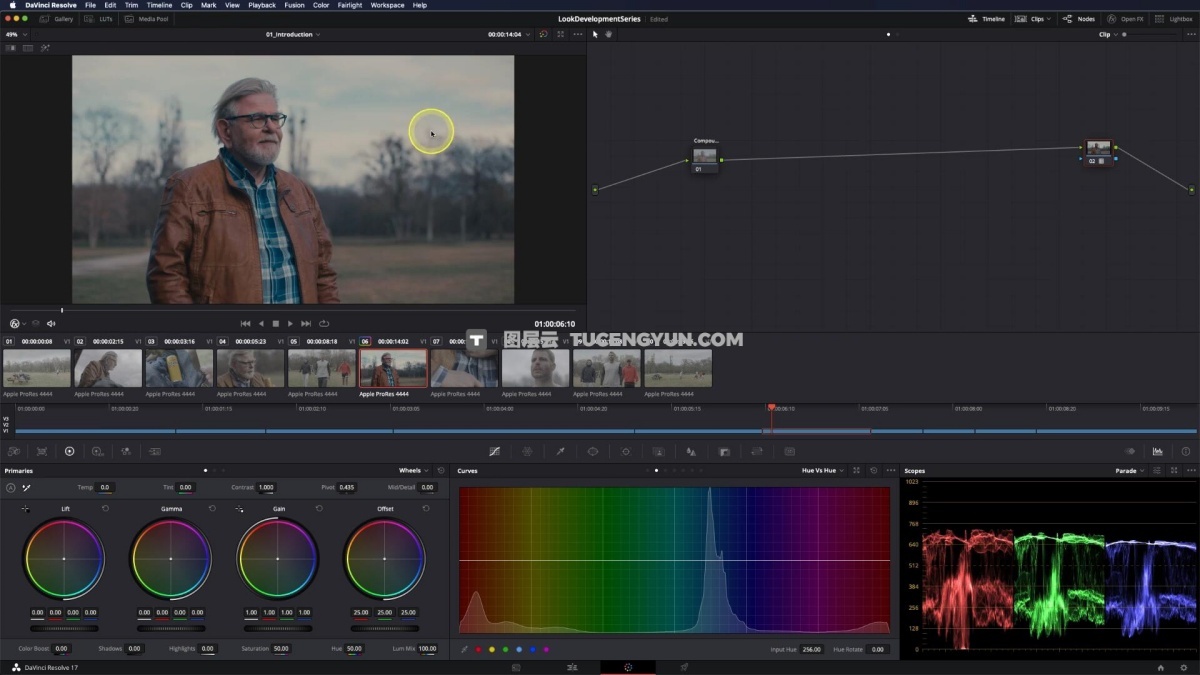Toggle the highlight wand in viewer
The image size is (1200, 675).
click(45, 48)
